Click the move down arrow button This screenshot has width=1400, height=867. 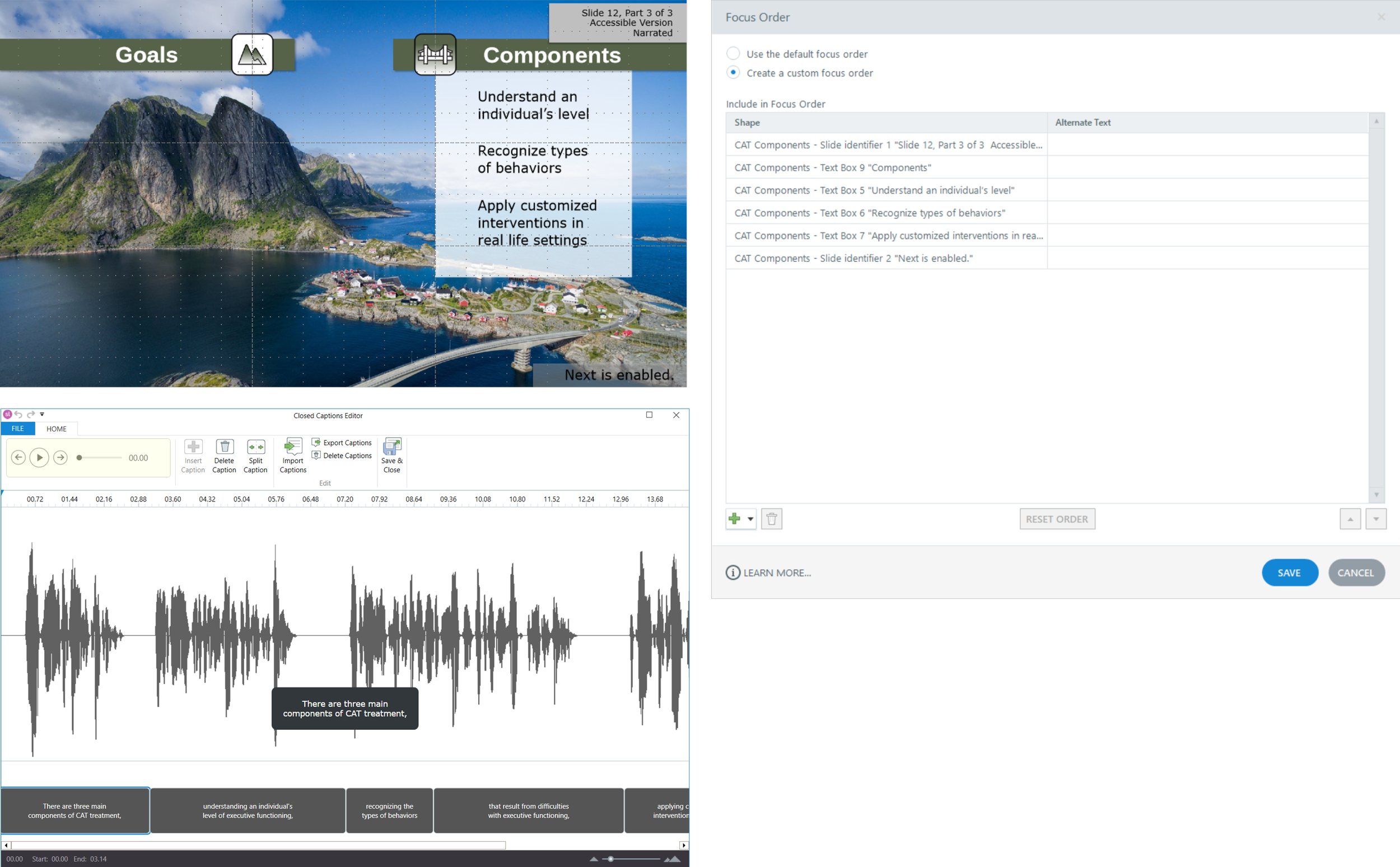1375,519
